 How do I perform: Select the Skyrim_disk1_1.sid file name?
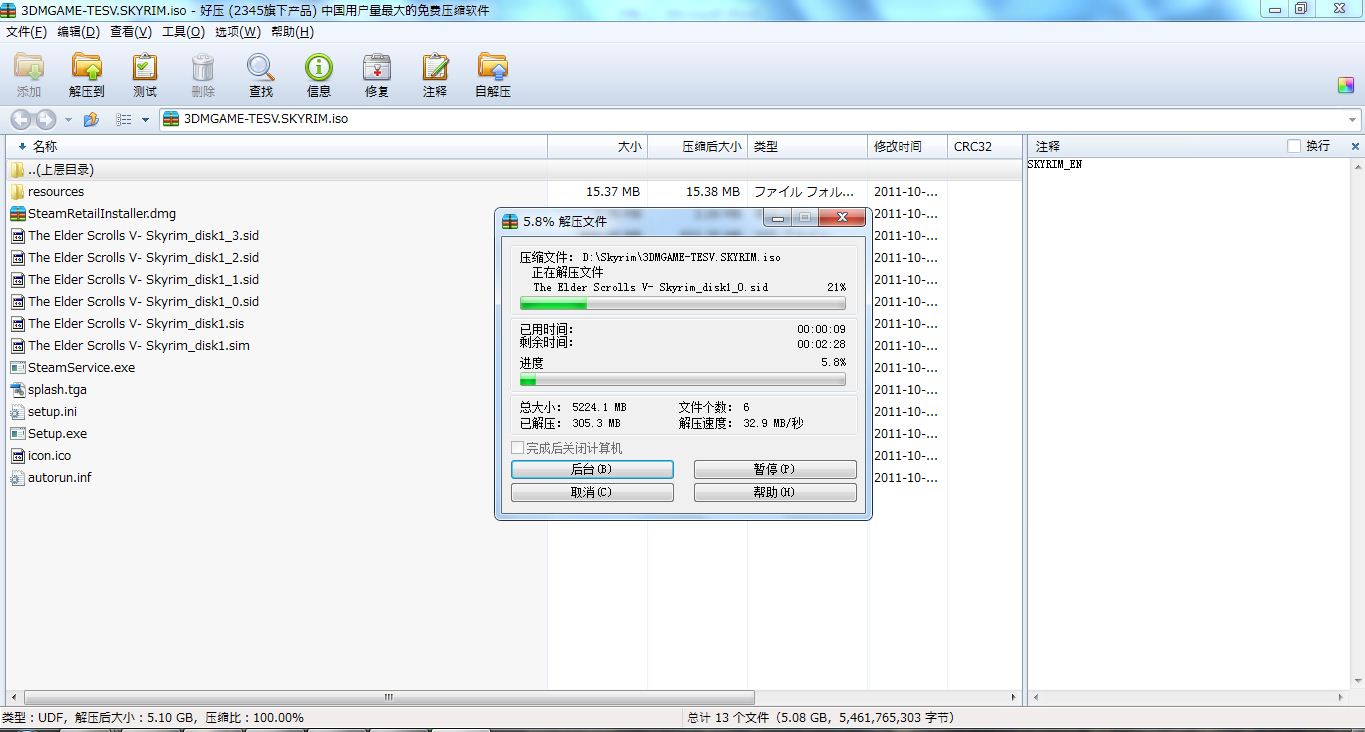click(143, 279)
